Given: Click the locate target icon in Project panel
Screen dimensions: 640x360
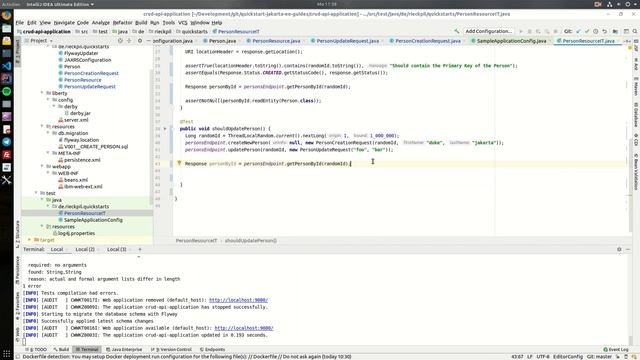Looking at the screenshot, I should click(120, 41).
